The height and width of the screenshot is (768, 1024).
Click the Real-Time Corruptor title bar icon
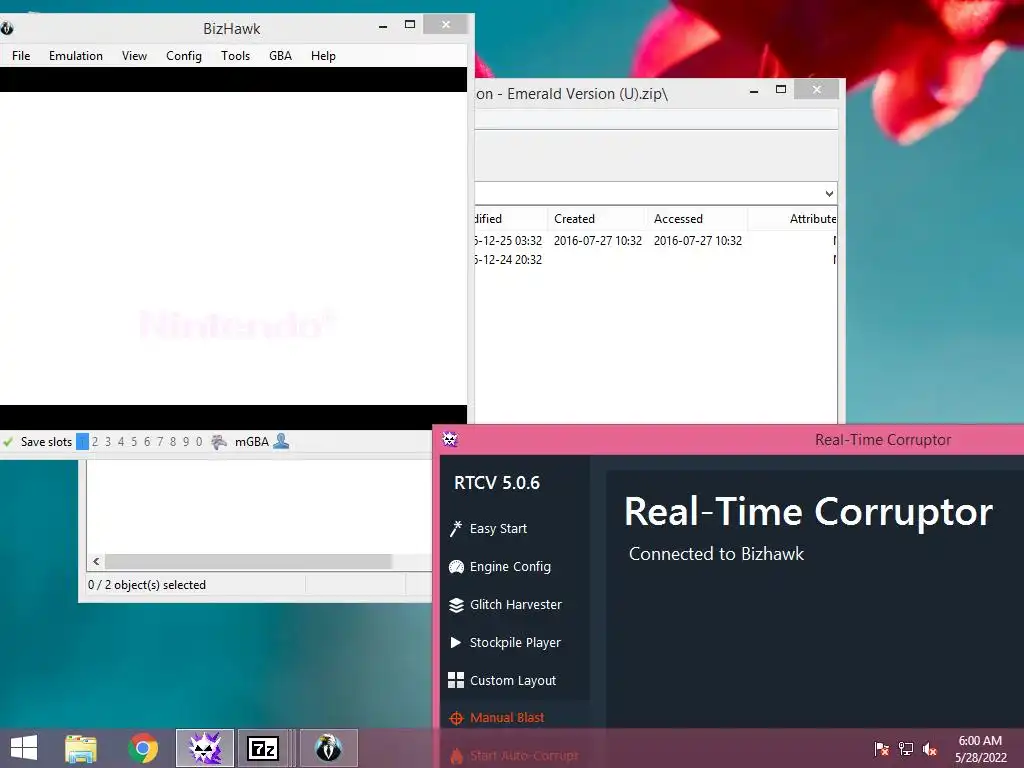pos(450,440)
